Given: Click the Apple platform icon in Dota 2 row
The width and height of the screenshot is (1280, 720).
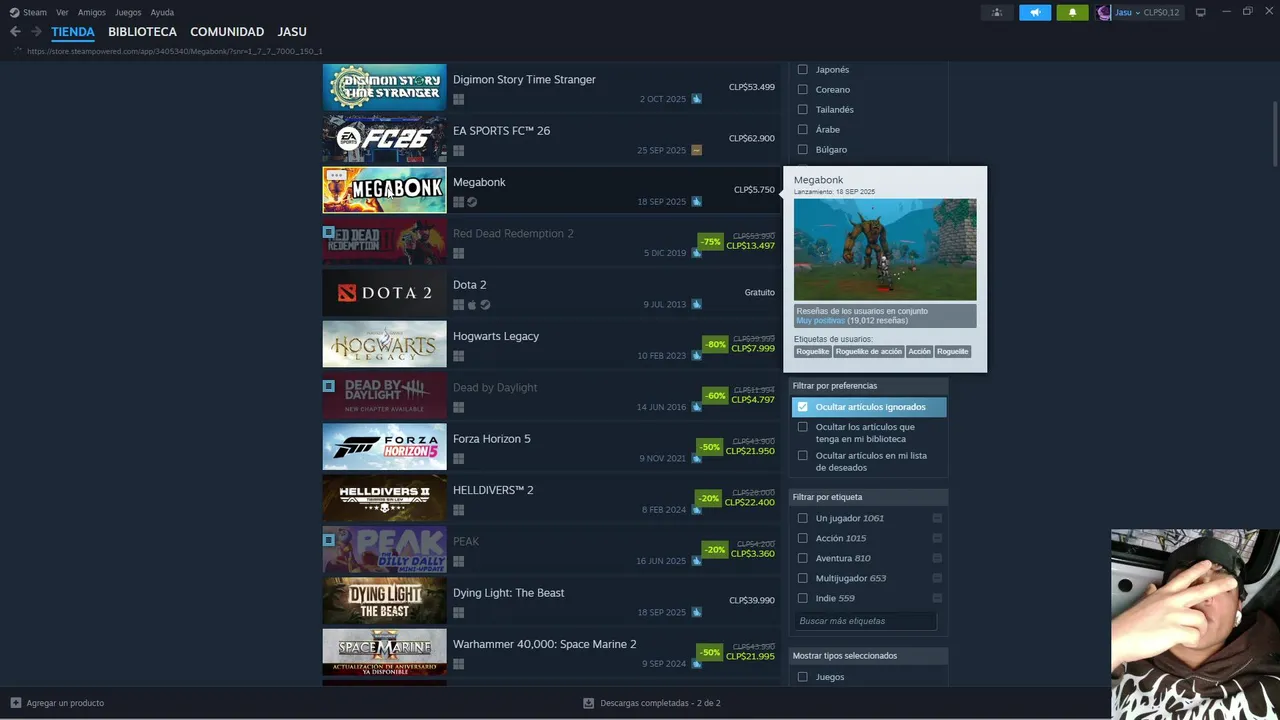Looking at the screenshot, I should (x=472, y=305).
